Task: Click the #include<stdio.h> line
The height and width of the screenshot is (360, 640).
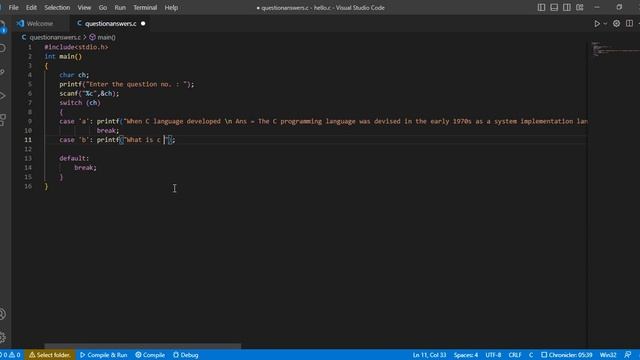Action: tap(76, 47)
